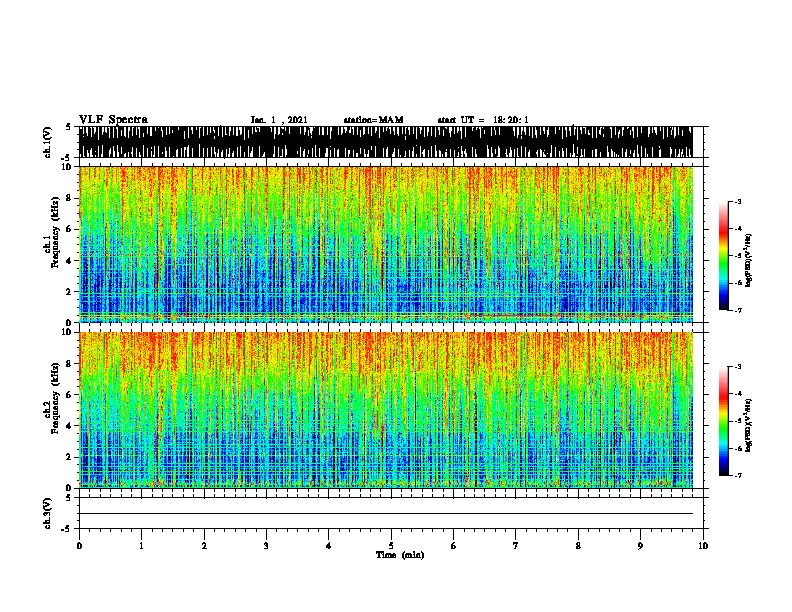Click the "station=MAM" header label
Viewport: 792px width, 612px height.
tap(373, 120)
